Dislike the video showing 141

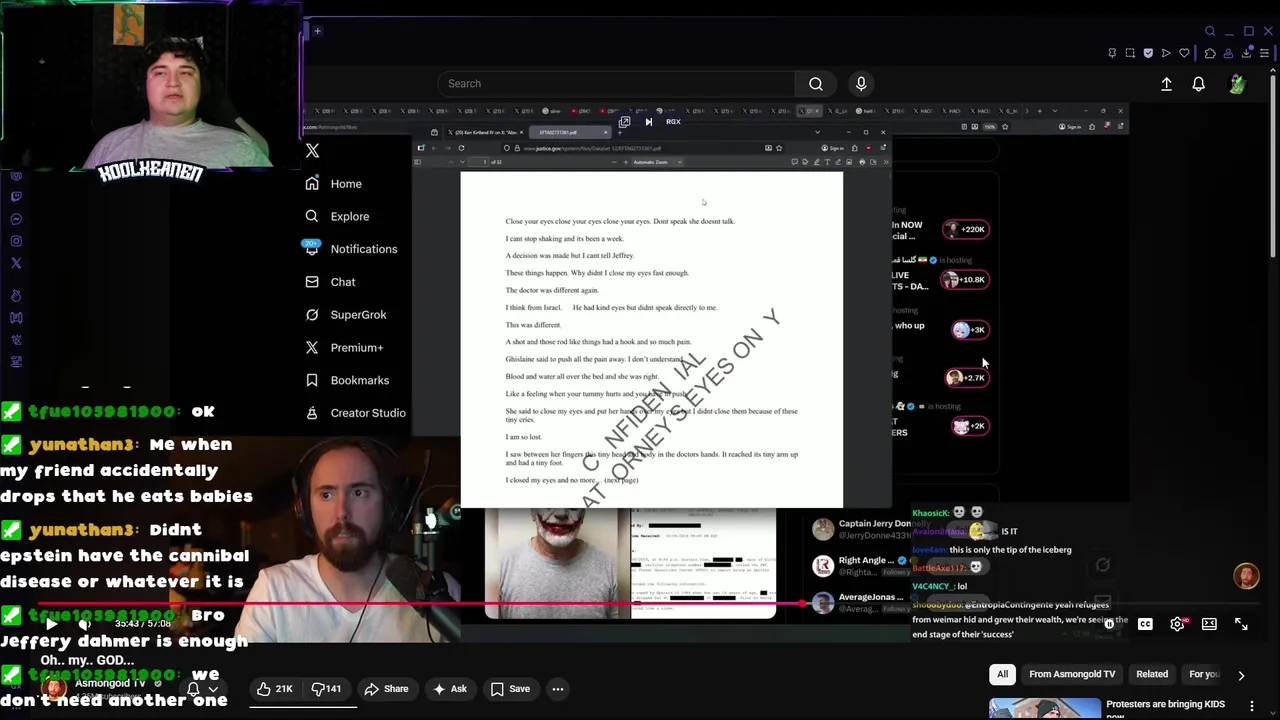[327, 688]
